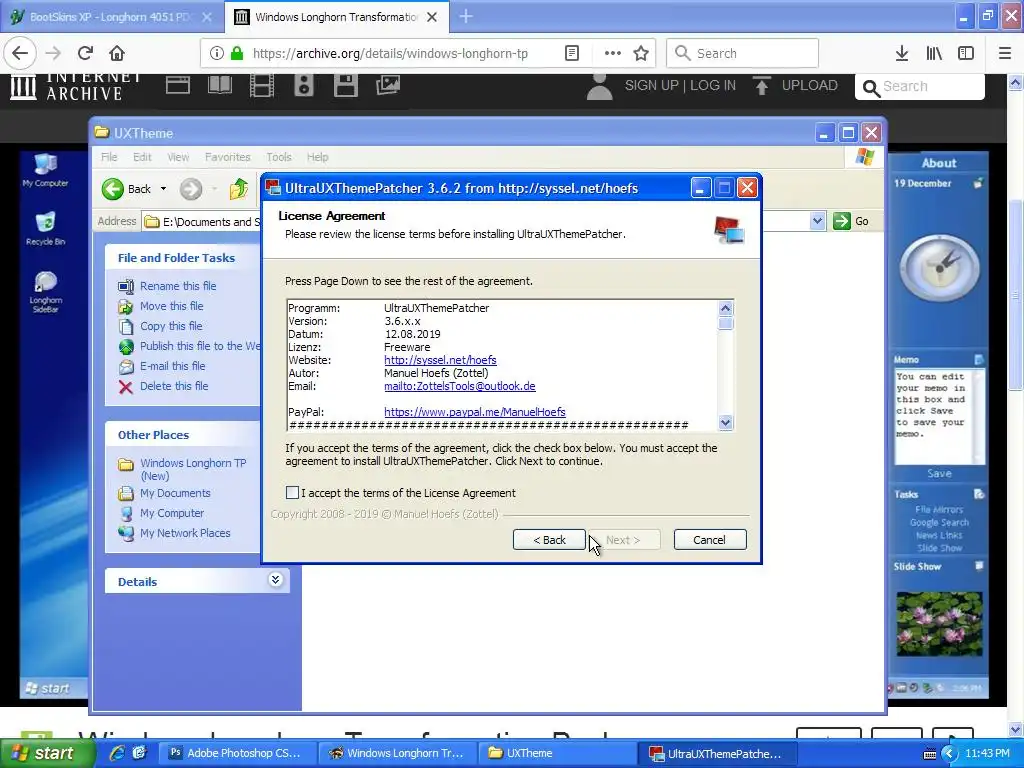Open the File menu in UXTheme window

pyautogui.click(x=109, y=157)
